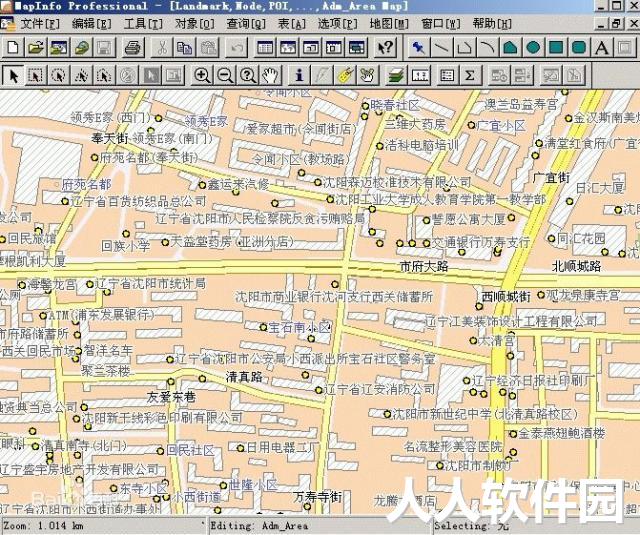
Task: Select the Label tag tool
Action: coord(345,75)
